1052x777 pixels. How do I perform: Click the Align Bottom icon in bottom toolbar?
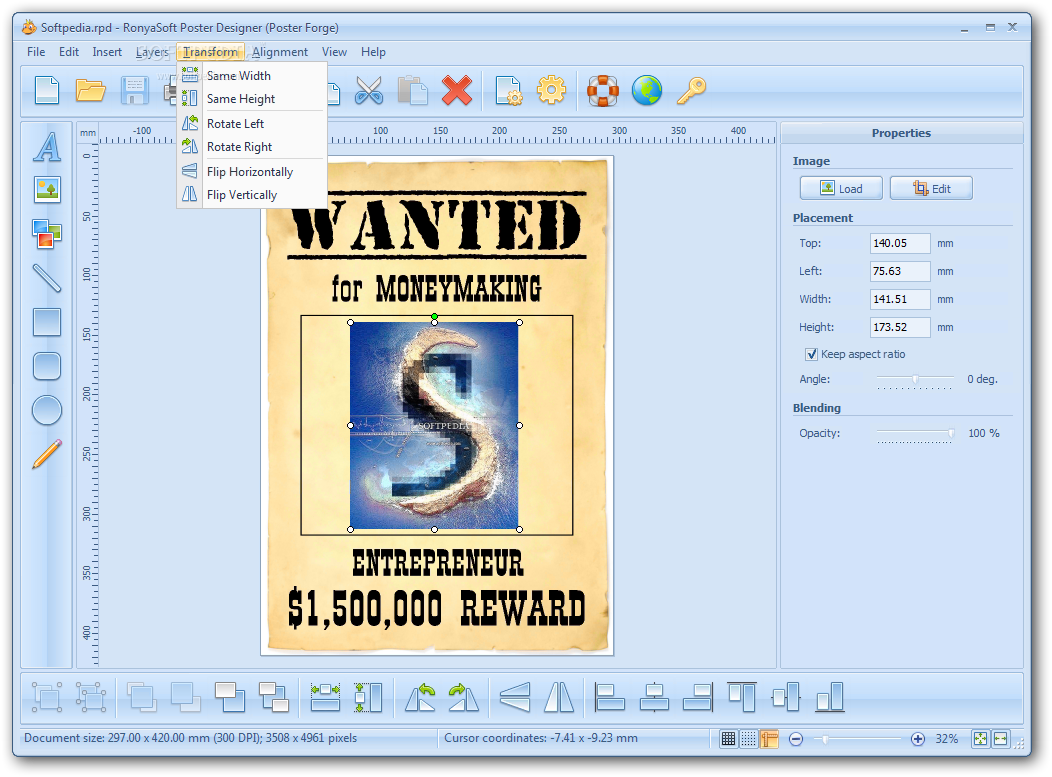pyautogui.click(x=830, y=696)
